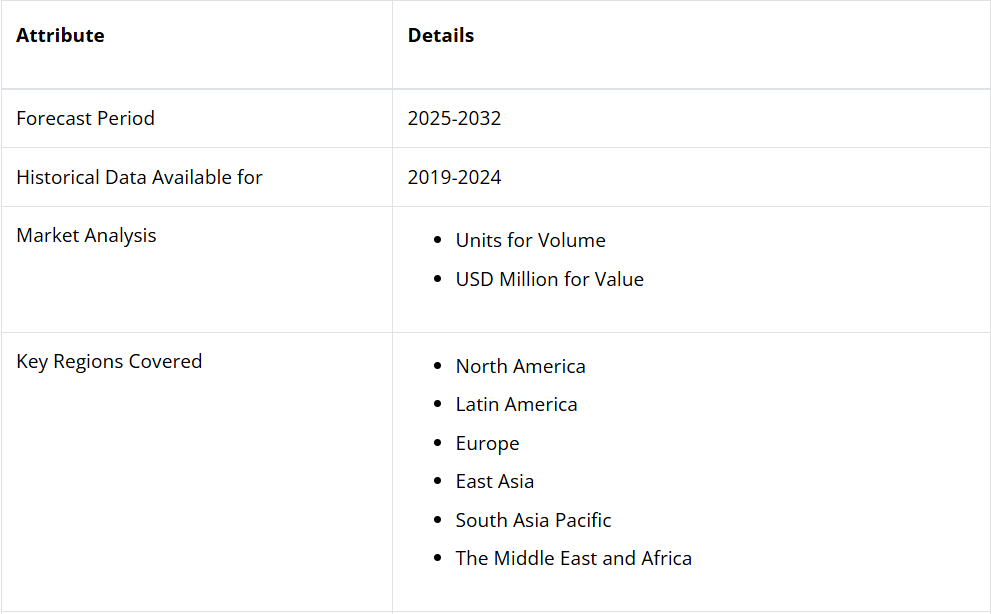
Task: Click the East Asia list item
Action: (494, 481)
